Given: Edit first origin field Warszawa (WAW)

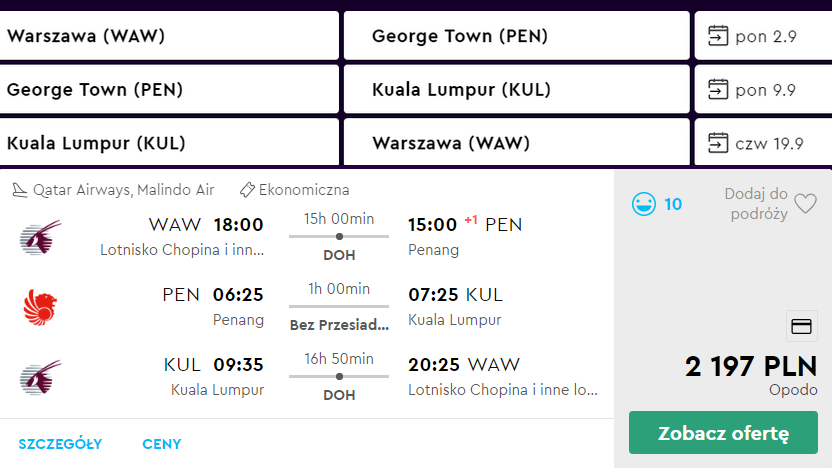Looking at the screenshot, I should click(x=169, y=36).
